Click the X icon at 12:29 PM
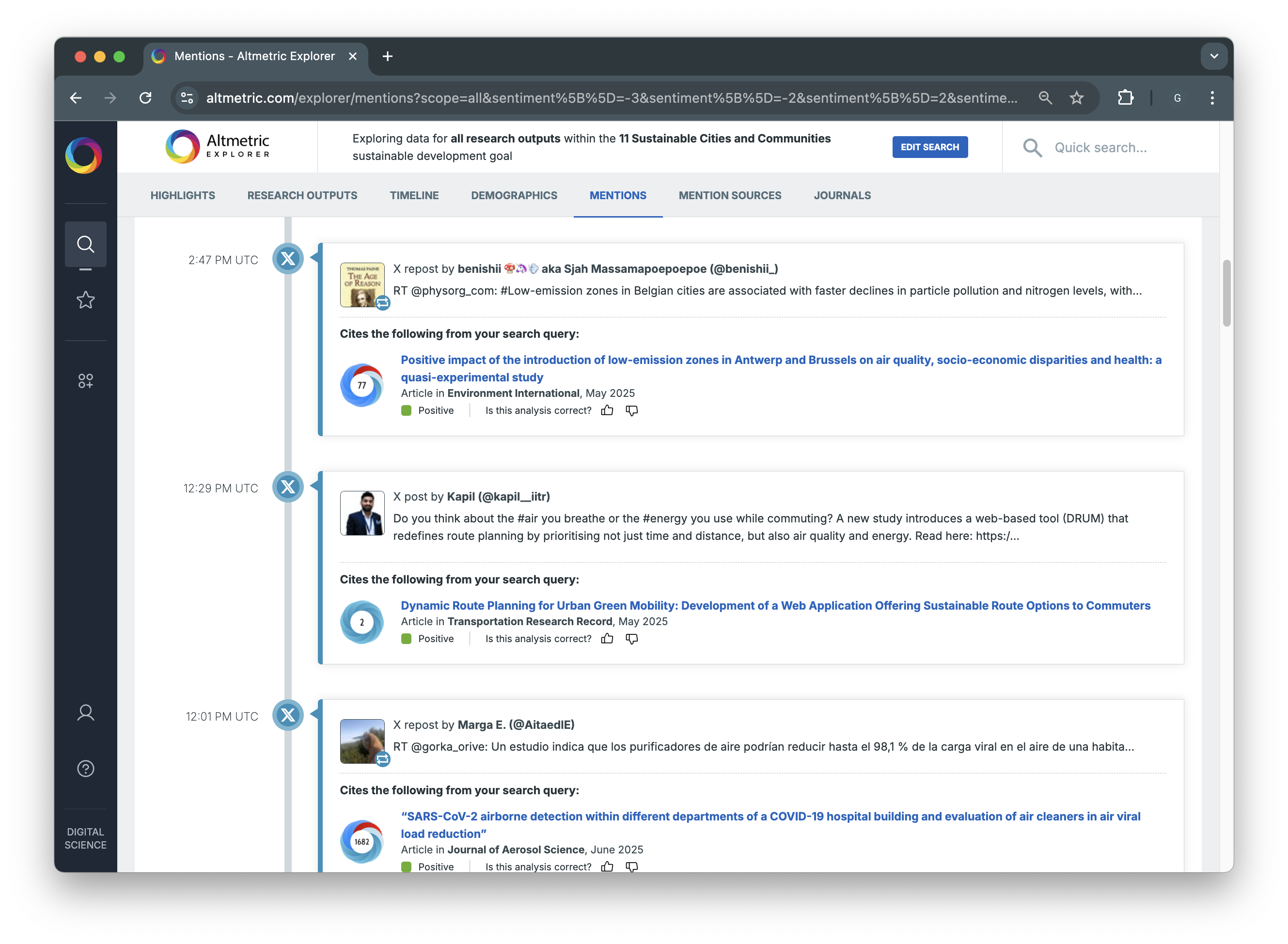The image size is (1288, 944). click(x=288, y=487)
